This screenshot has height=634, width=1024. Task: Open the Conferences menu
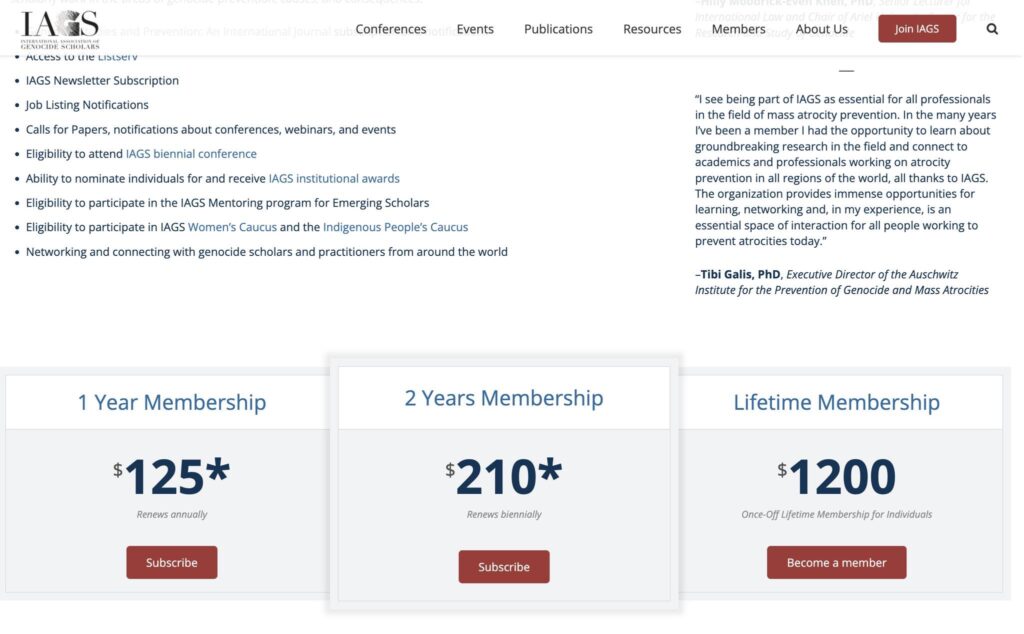point(391,29)
